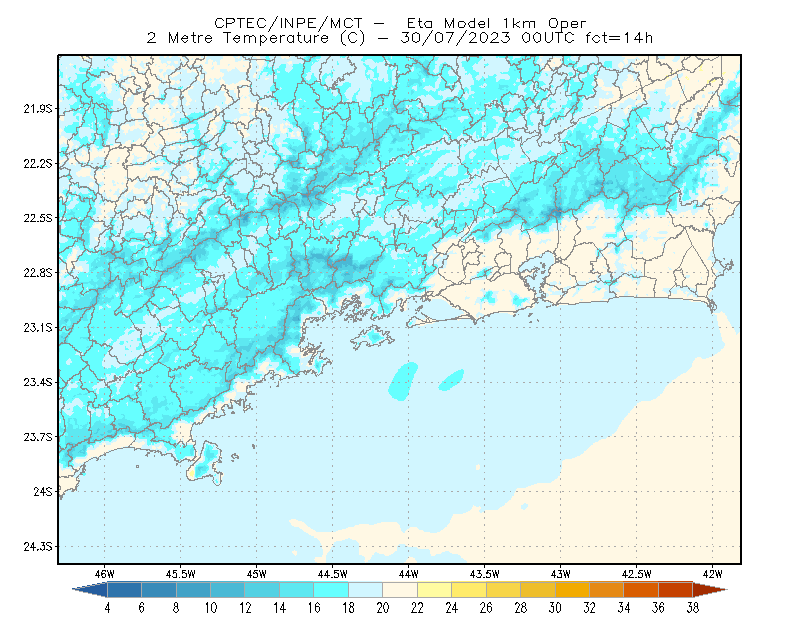Click the 22-24 light yellow colorbar swatch
Image resolution: width=800 pixels, height=618 pixels.
point(434,590)
